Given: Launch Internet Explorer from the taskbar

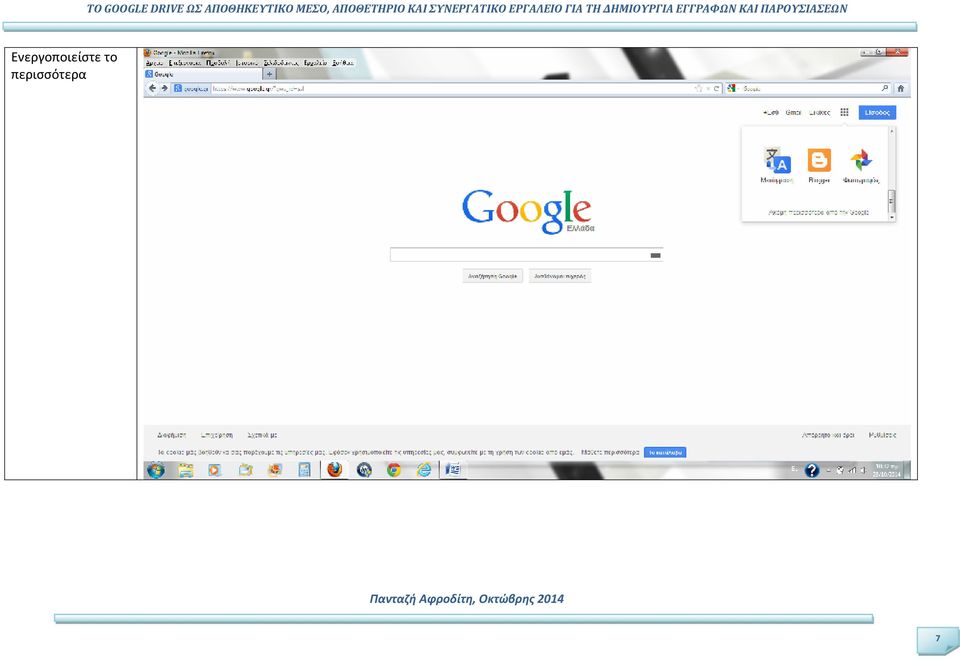Looking at the screenshot, I should click(x=424, y=470).
